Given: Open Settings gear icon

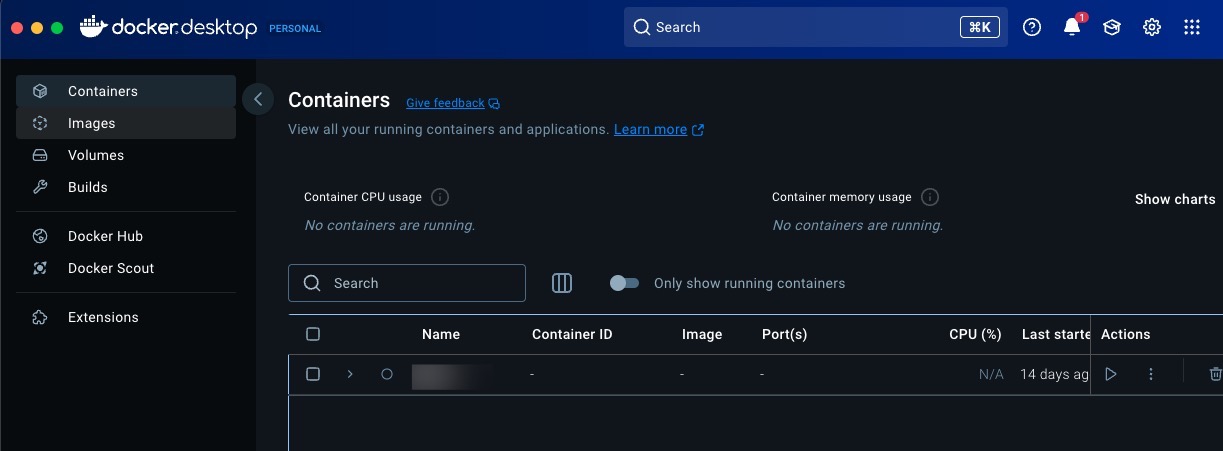Looking at the screenshot, I should pos(1152,27).
